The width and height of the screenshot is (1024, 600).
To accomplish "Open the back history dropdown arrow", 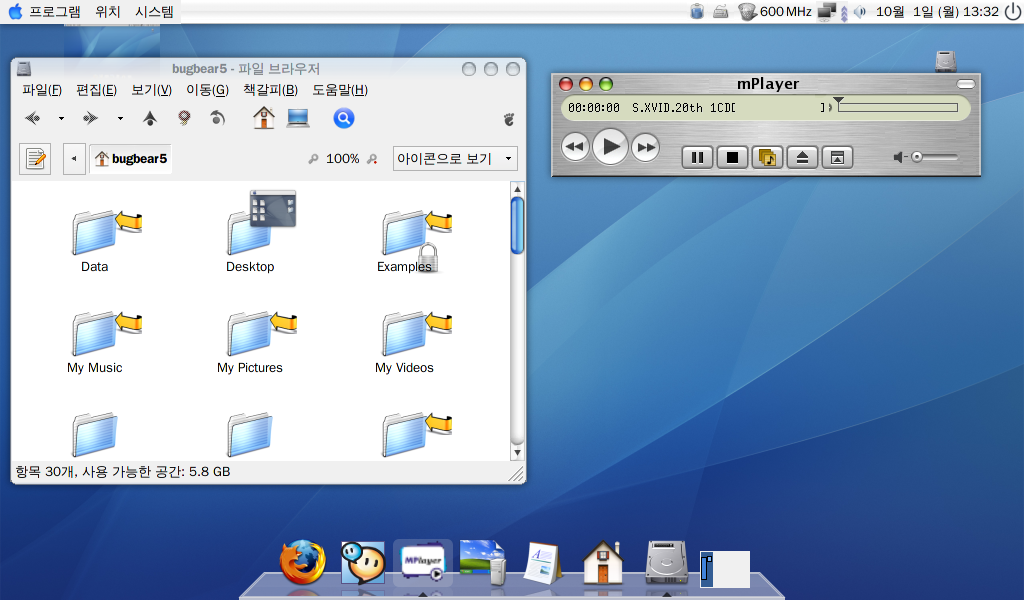I will (61, 118).
